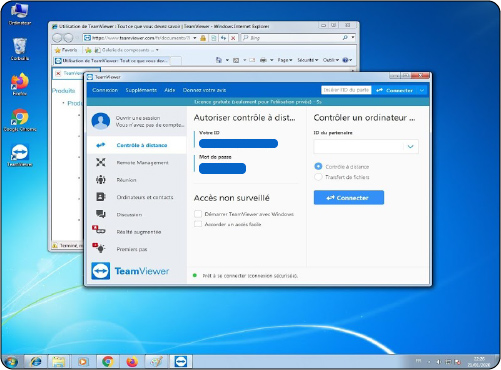
Task: Click the Votre ID value field
Action: (238, 144)
